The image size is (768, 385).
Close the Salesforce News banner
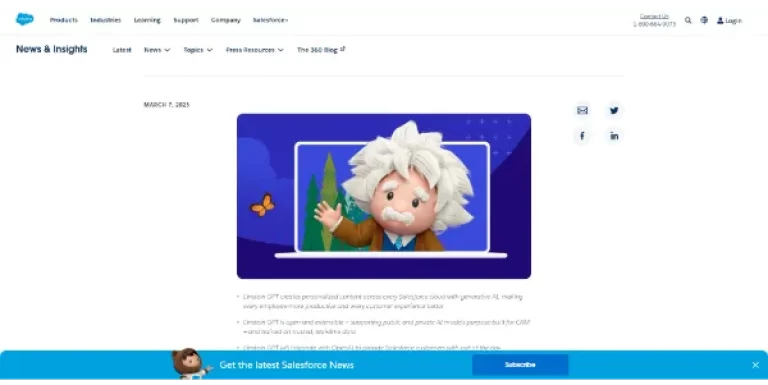[x=755, y=365]
